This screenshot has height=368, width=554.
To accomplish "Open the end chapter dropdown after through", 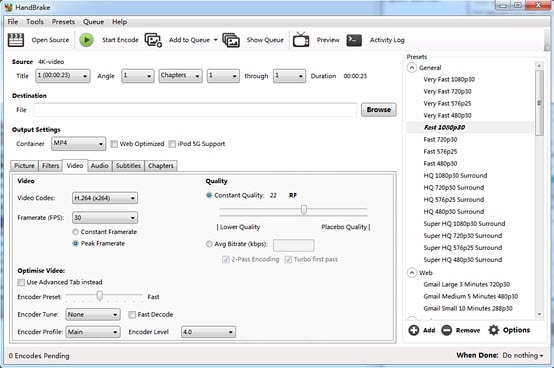I will 289,76.
